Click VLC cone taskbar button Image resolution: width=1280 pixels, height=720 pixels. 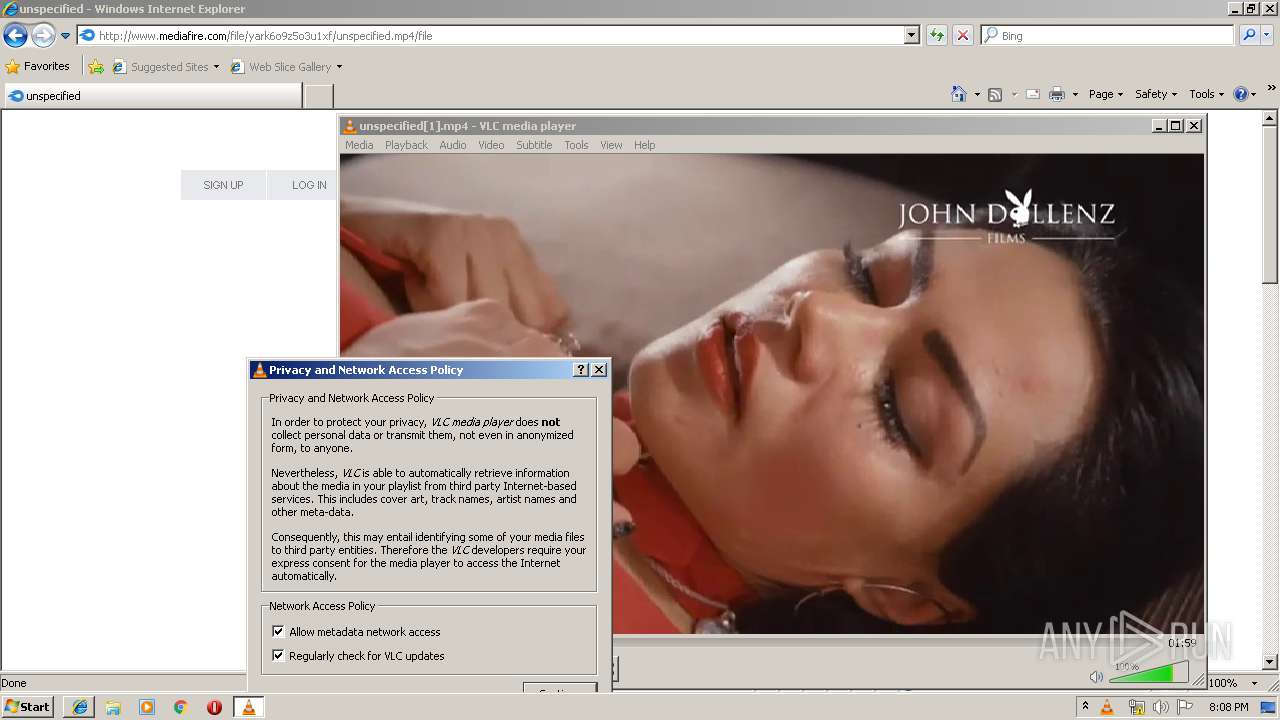[248, 707]
